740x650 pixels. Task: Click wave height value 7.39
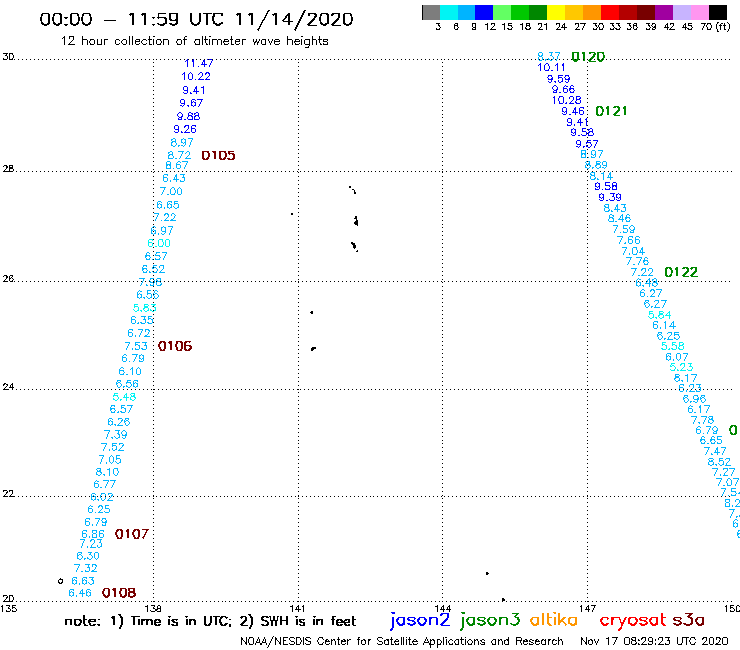115,434
